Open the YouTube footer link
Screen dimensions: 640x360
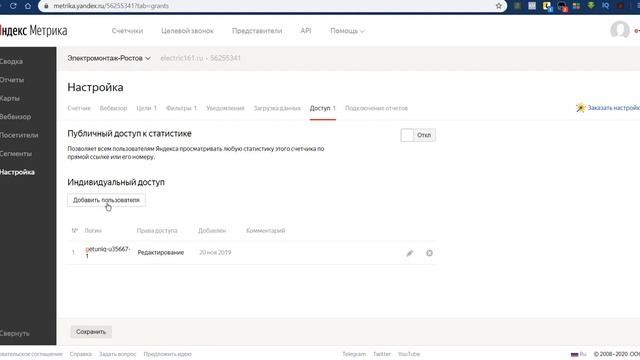409,354
